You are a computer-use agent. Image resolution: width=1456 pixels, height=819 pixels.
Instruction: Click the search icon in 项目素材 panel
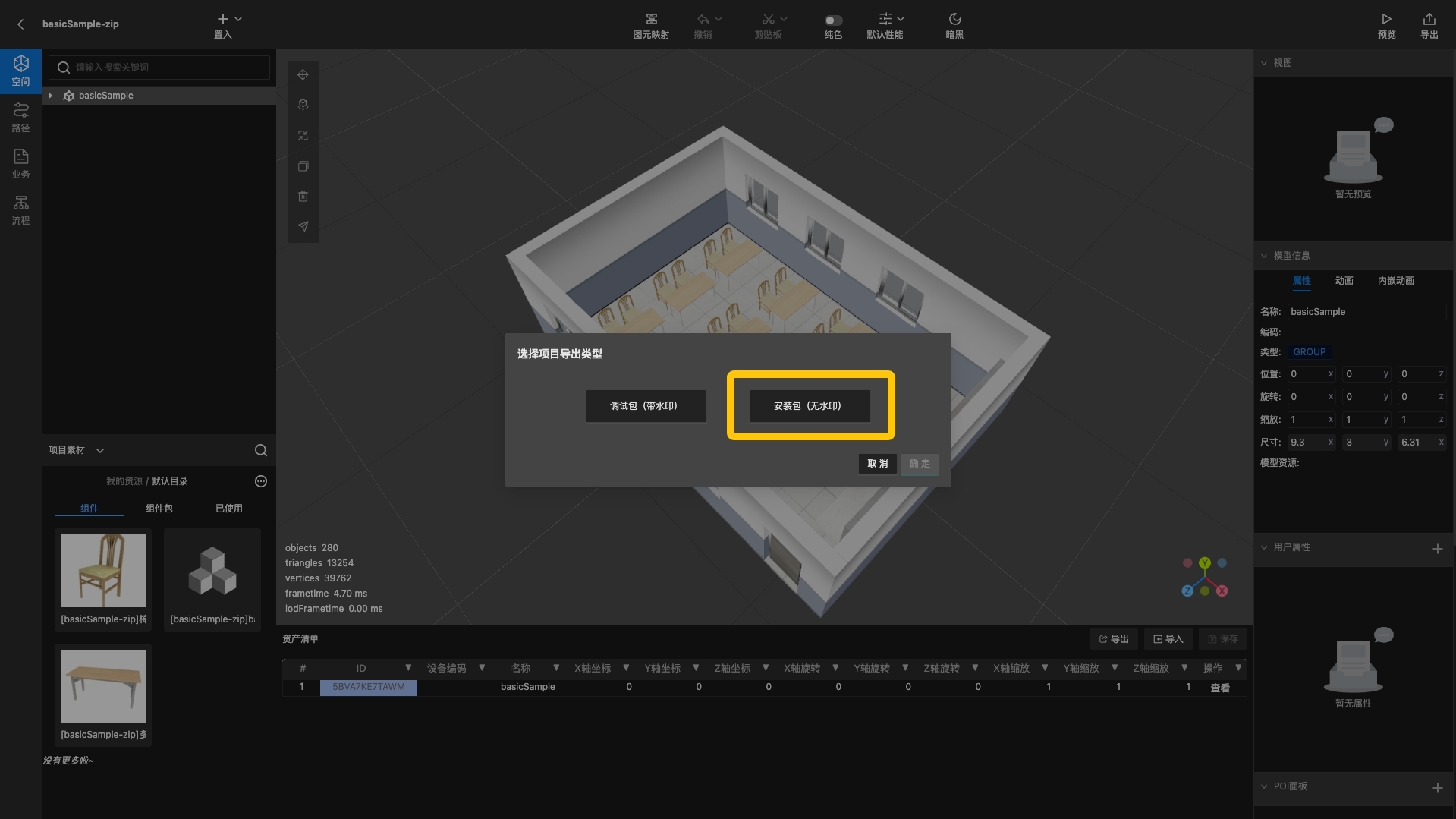260,450
